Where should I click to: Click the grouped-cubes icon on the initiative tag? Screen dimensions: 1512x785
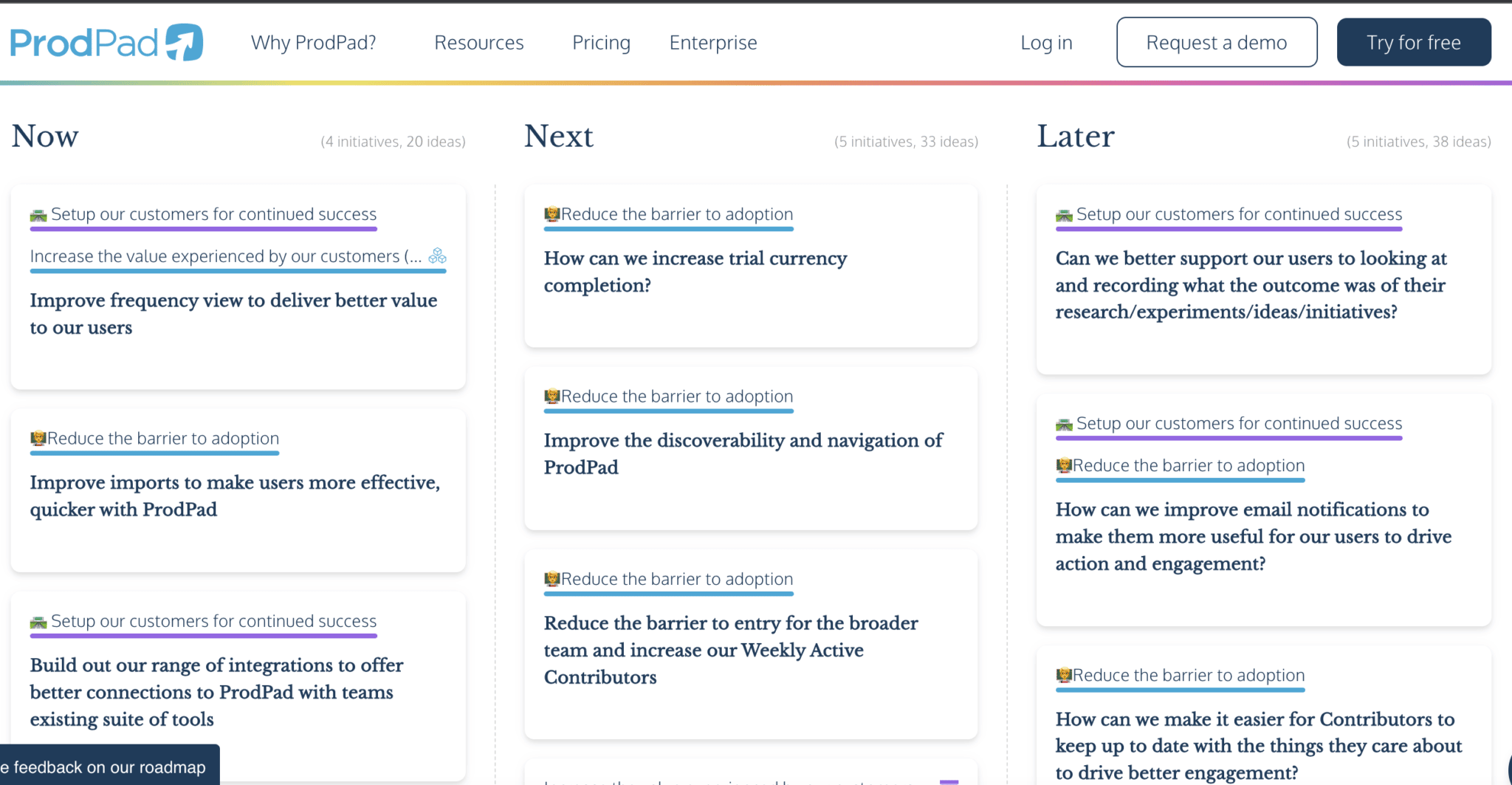coord(438,257)
